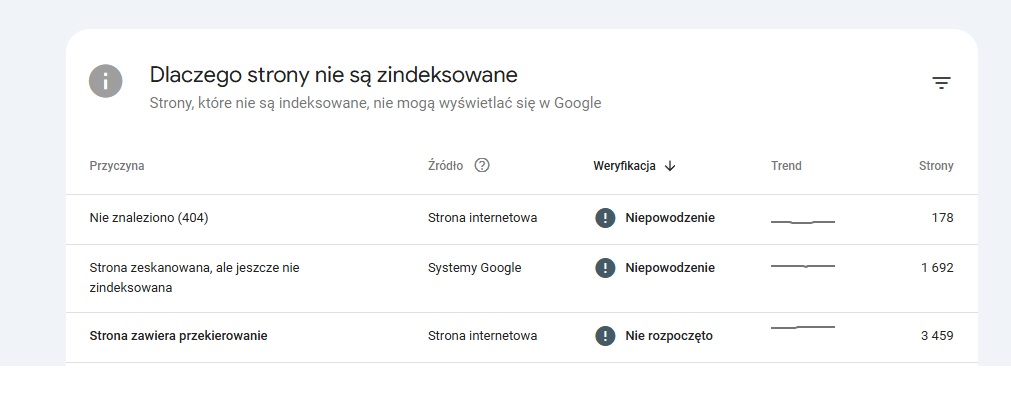Open 'Strona zeskanowana, ale jeszcze nie zindeksowana'
The image size is (1011, 399).
[x=522, y=278]
